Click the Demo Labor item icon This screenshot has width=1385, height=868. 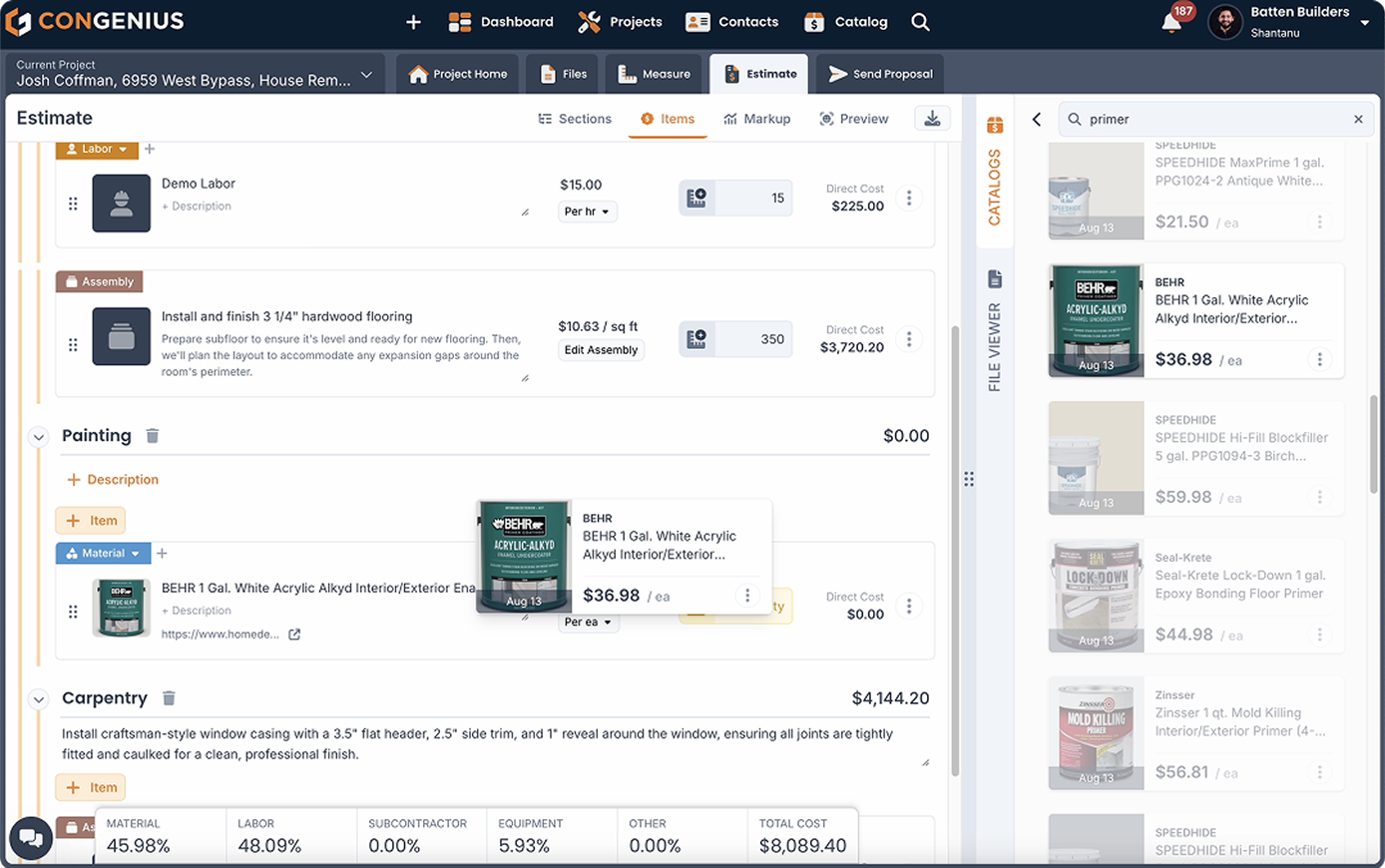[122, 204]
